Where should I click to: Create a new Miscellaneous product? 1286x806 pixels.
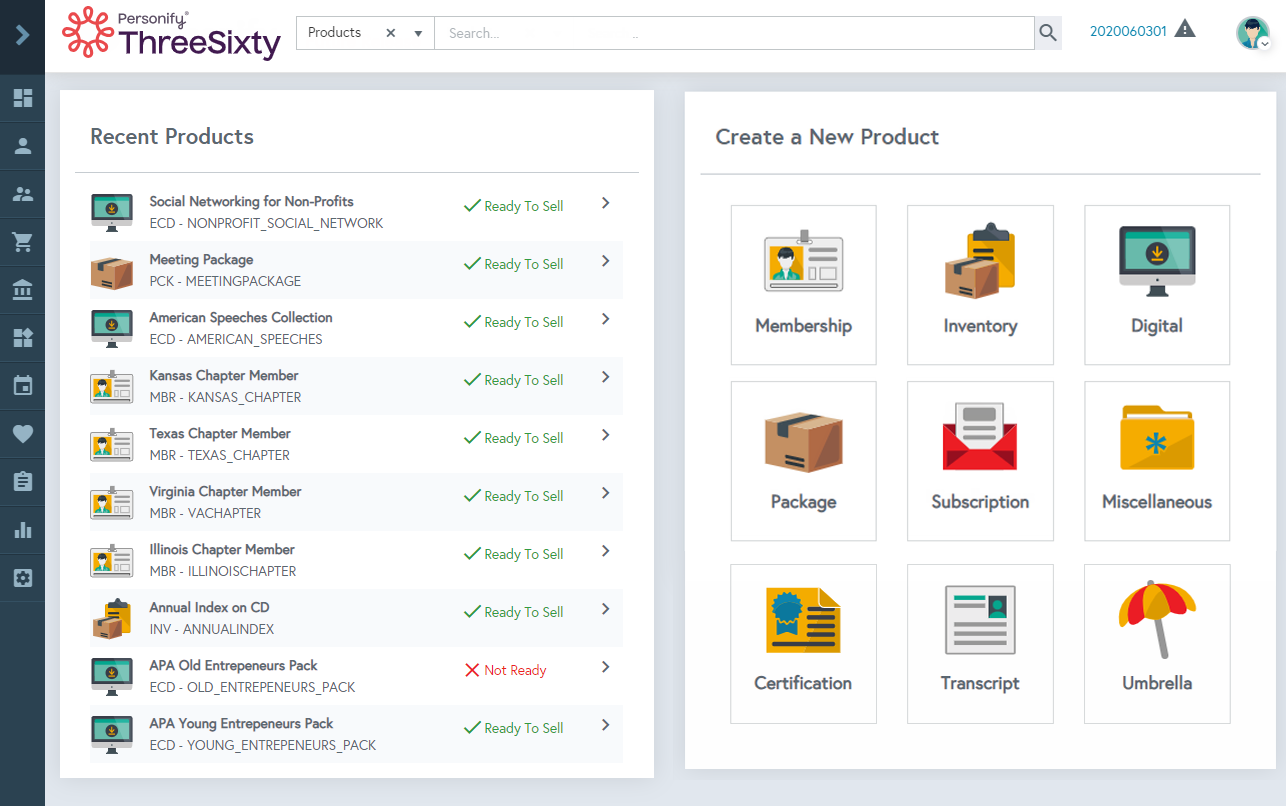point(1157,461)
